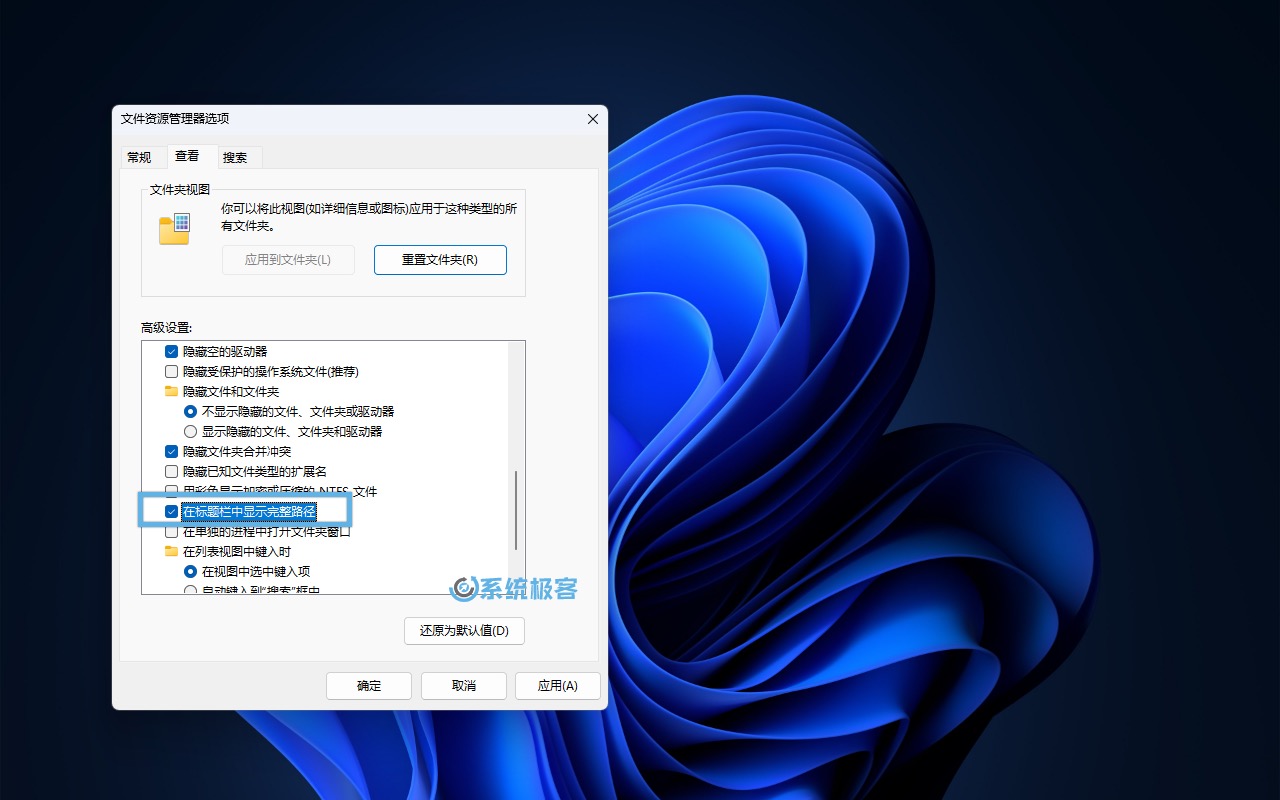This screenshot has width=1280, height=800.
Task: Click the folder icon beside 隐藏文件和文件夹
Action: point(171,391)
